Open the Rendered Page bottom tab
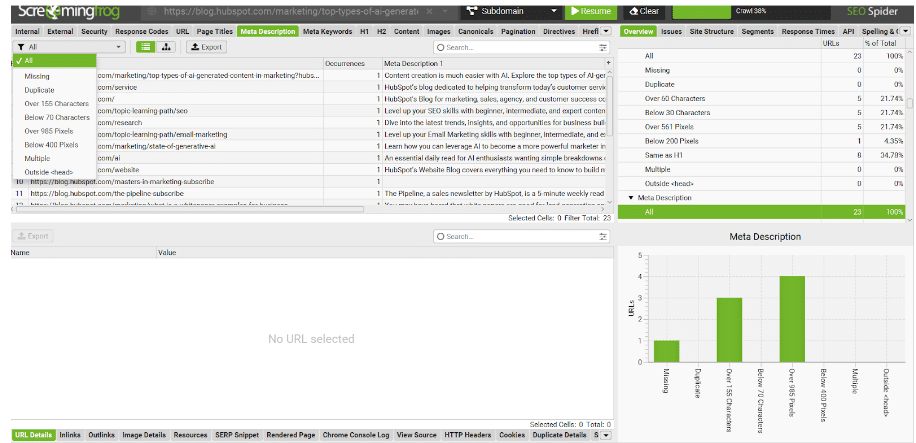916x443 pixels. click(x=290, y=435)
